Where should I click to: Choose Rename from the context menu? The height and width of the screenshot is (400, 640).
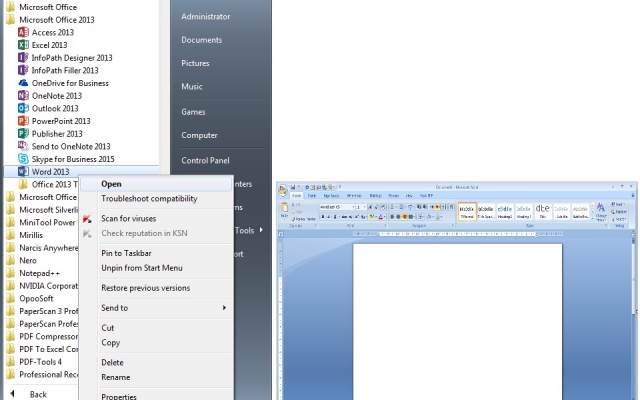tap(116, 377)
